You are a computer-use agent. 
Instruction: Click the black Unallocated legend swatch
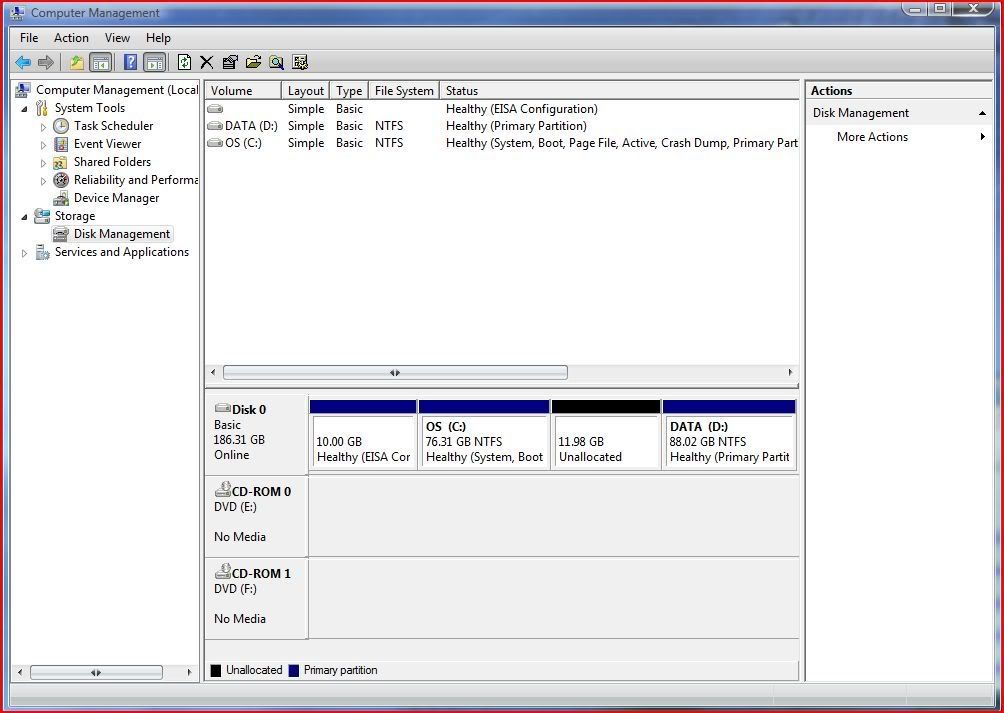pyautogui.click(x=216, y=670)
